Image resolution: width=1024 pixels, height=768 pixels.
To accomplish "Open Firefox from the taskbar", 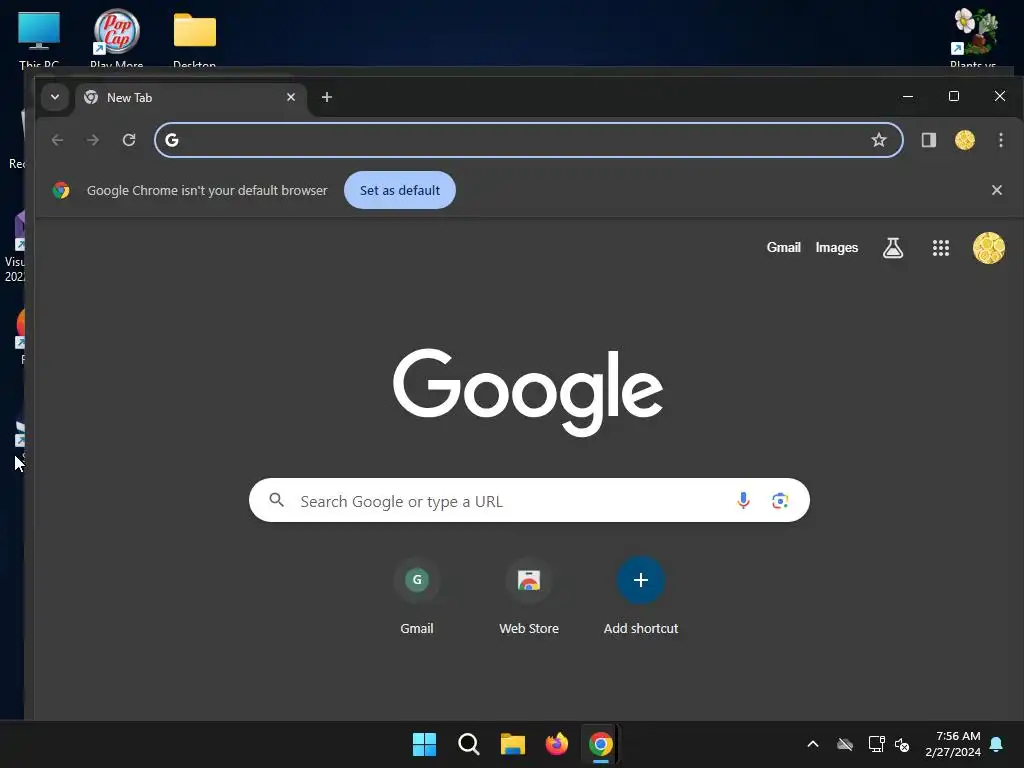I will [556, 744].
